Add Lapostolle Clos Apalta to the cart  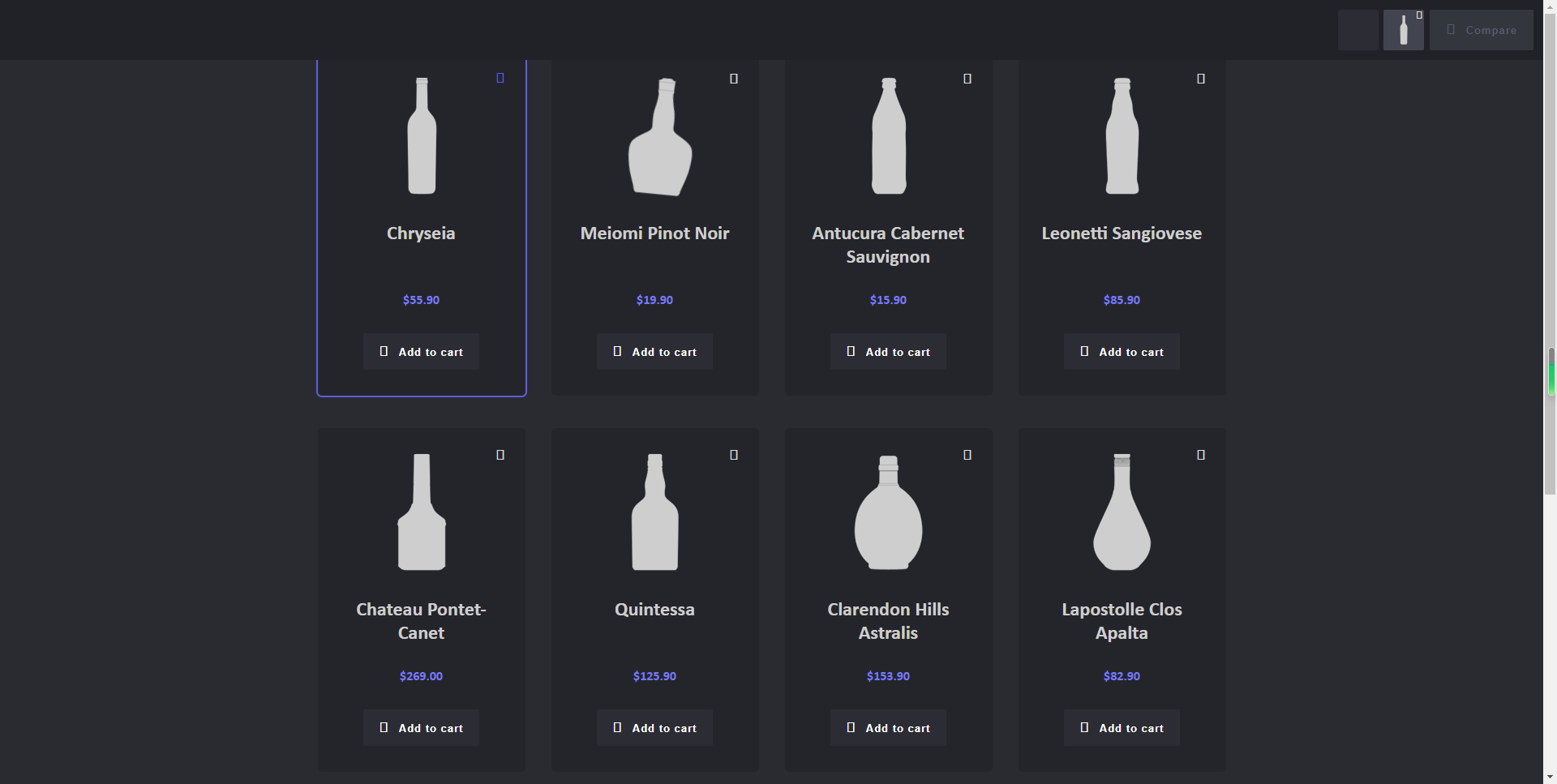tap(1122, 728)
